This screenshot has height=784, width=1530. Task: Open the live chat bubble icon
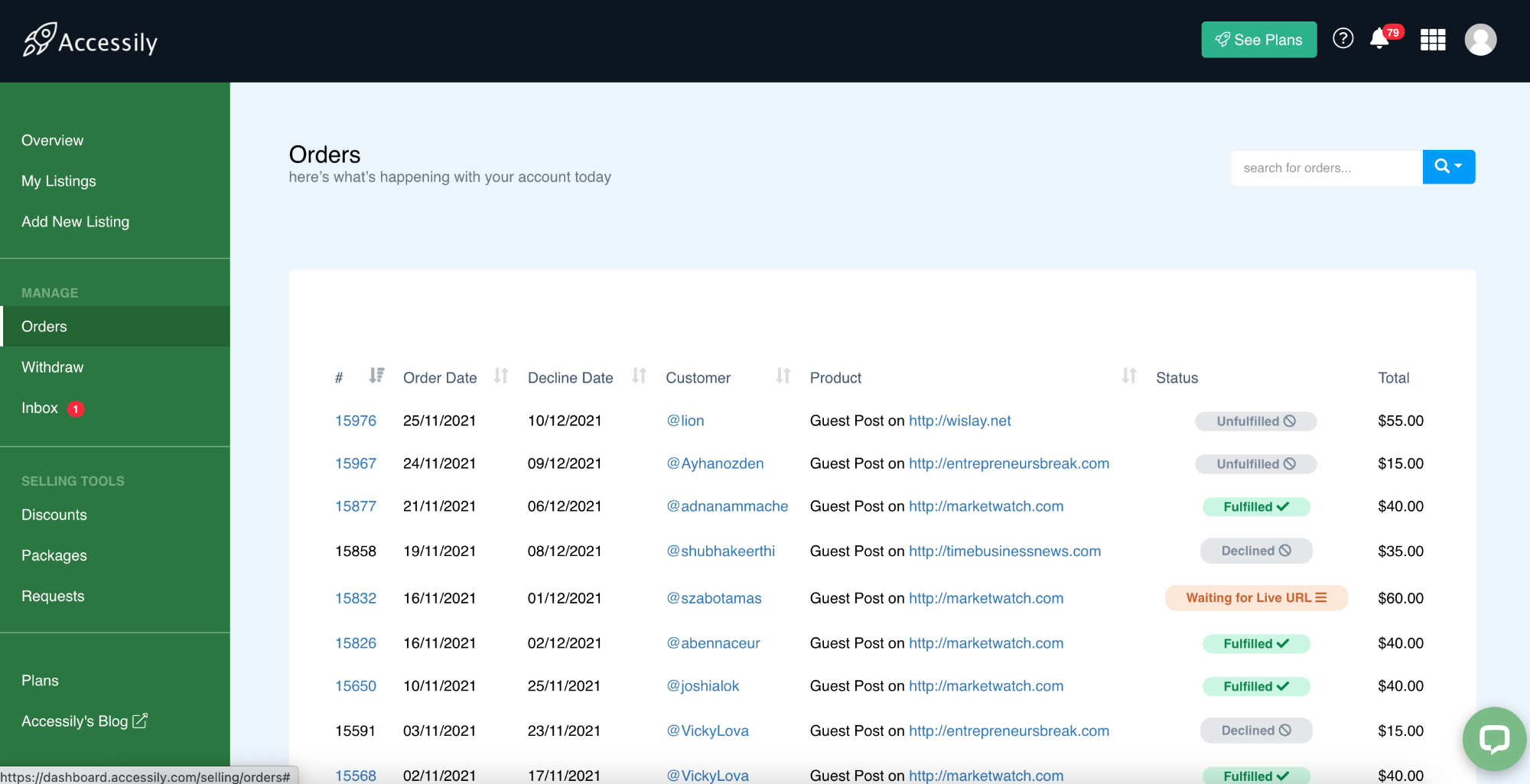pos(1493,739)
